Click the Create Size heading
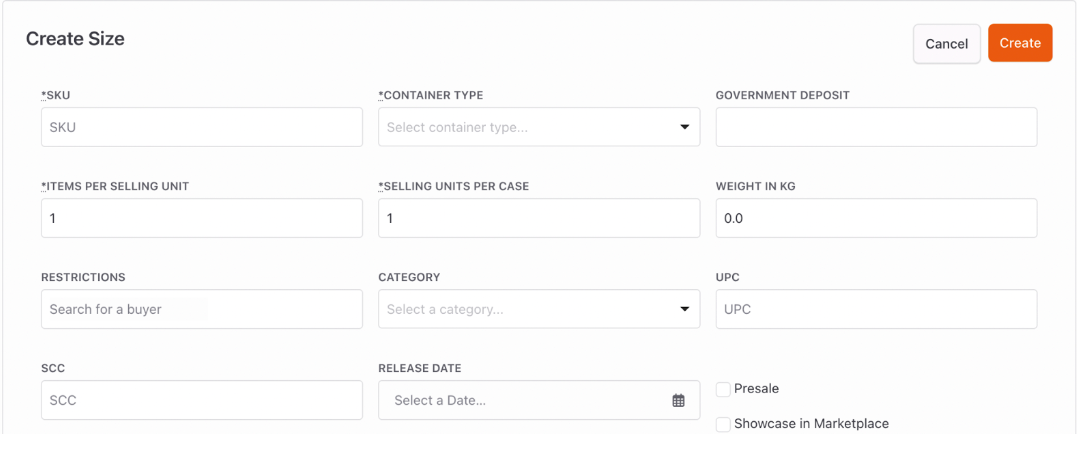The height and width of the screenshot is (449, 1077). coord(76,39)
